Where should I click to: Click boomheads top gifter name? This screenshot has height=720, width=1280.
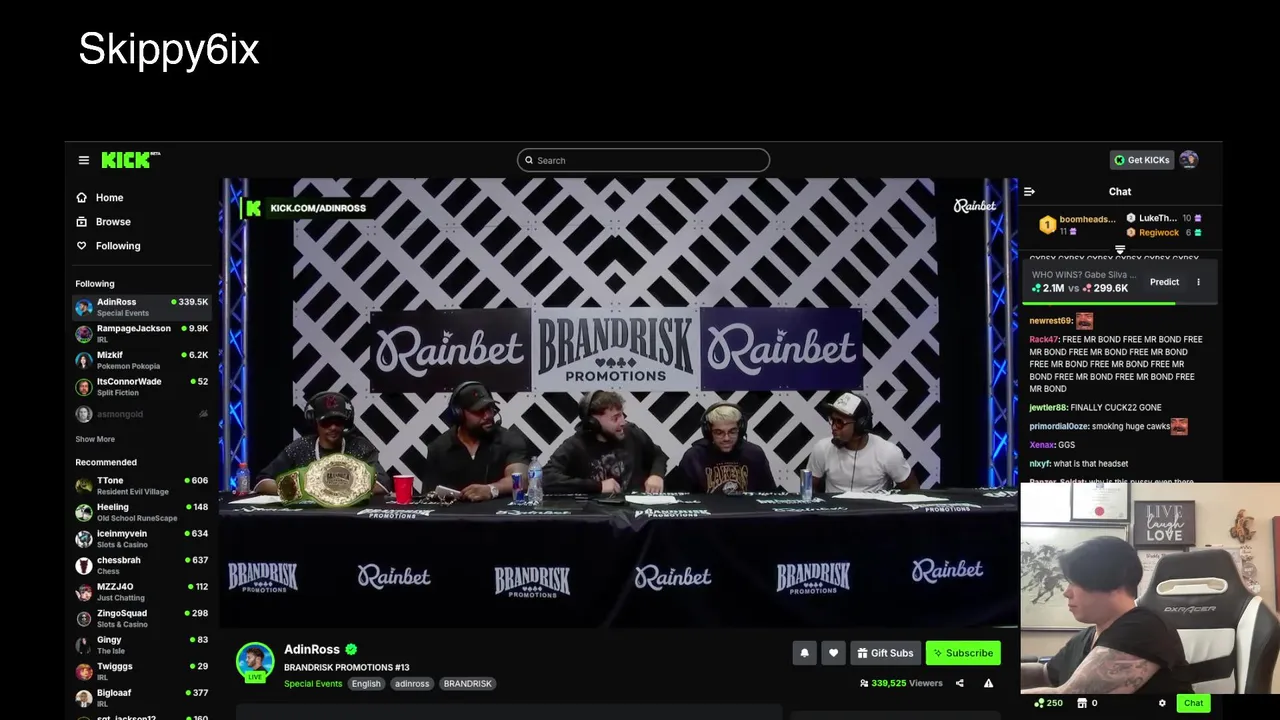coord(1087,219)
